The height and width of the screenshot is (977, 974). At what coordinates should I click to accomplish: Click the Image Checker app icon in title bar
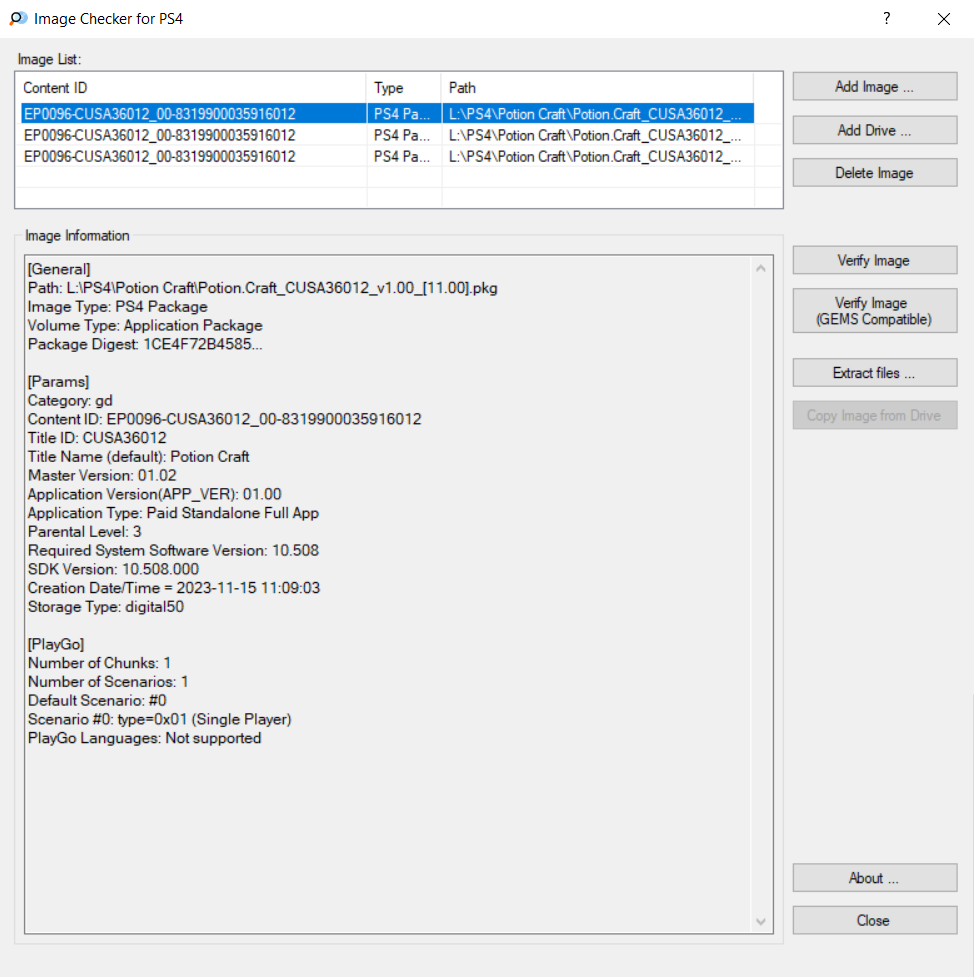coord(17,19)
